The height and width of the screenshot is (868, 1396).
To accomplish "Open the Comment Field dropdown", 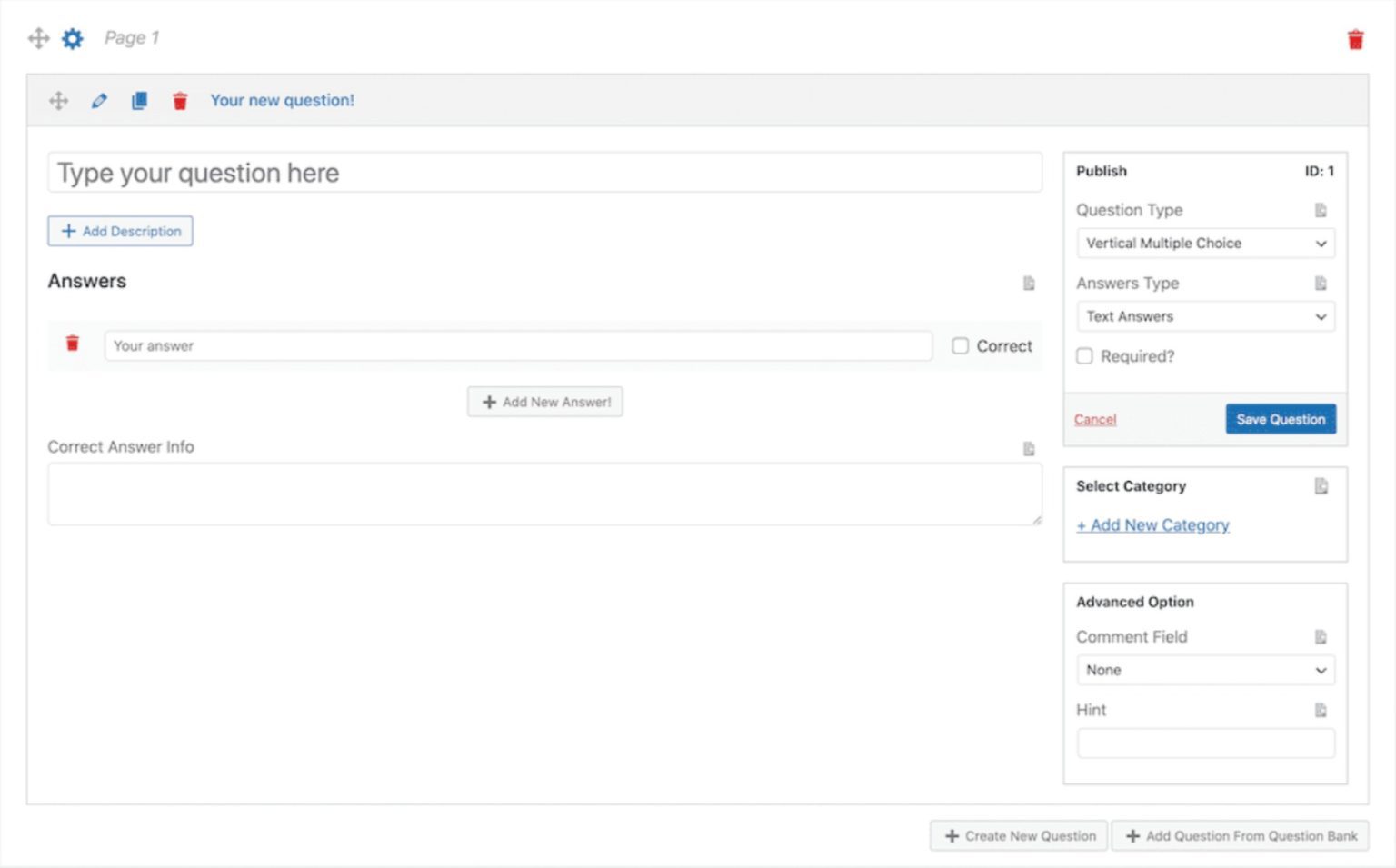I will click(x=1205, y=670).
